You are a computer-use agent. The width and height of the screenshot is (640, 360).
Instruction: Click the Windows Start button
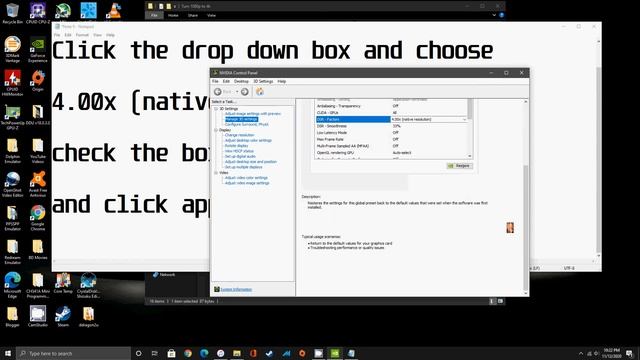click(x=8, y=353)
